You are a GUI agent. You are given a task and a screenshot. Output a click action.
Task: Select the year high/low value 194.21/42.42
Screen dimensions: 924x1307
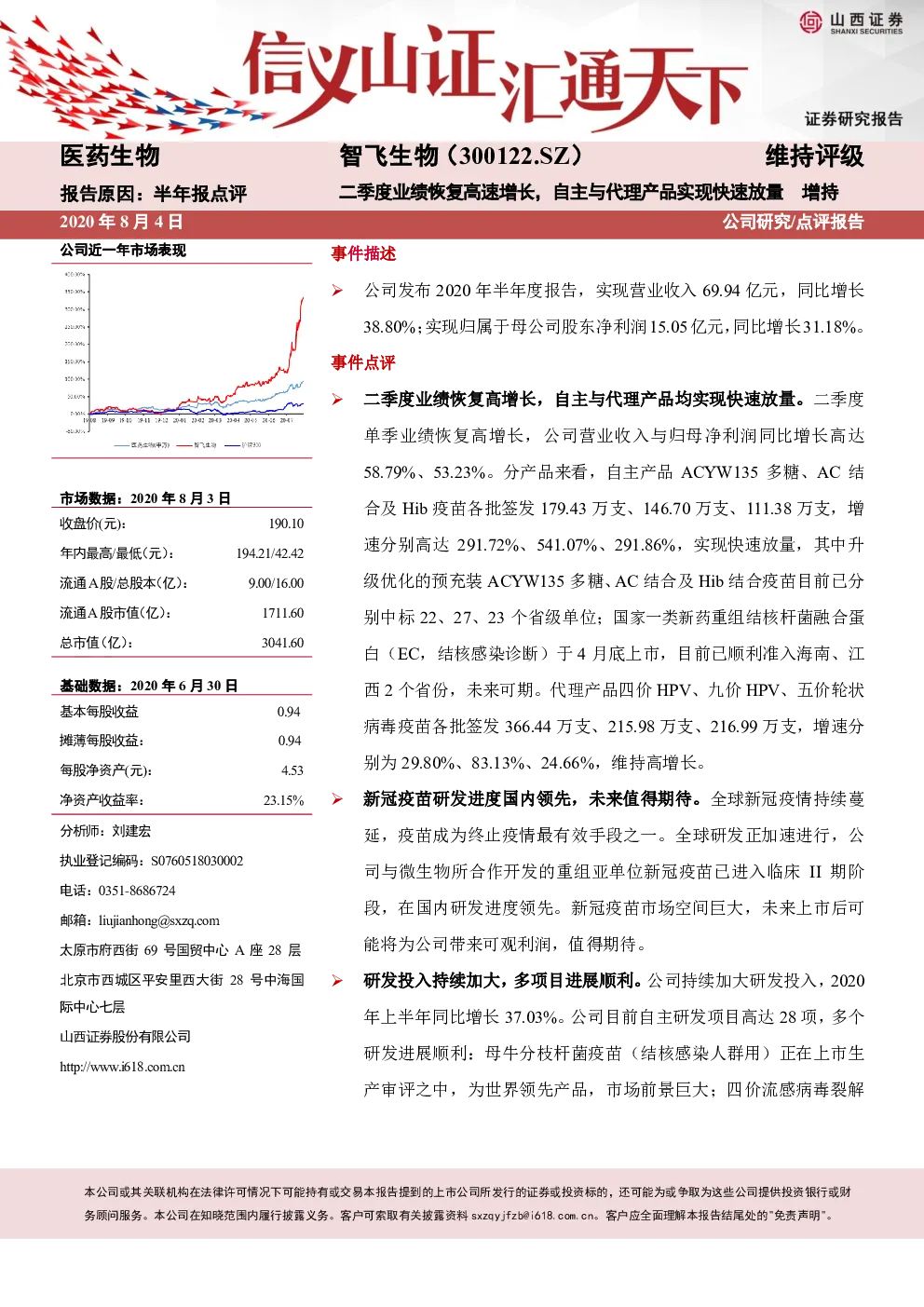270,553
